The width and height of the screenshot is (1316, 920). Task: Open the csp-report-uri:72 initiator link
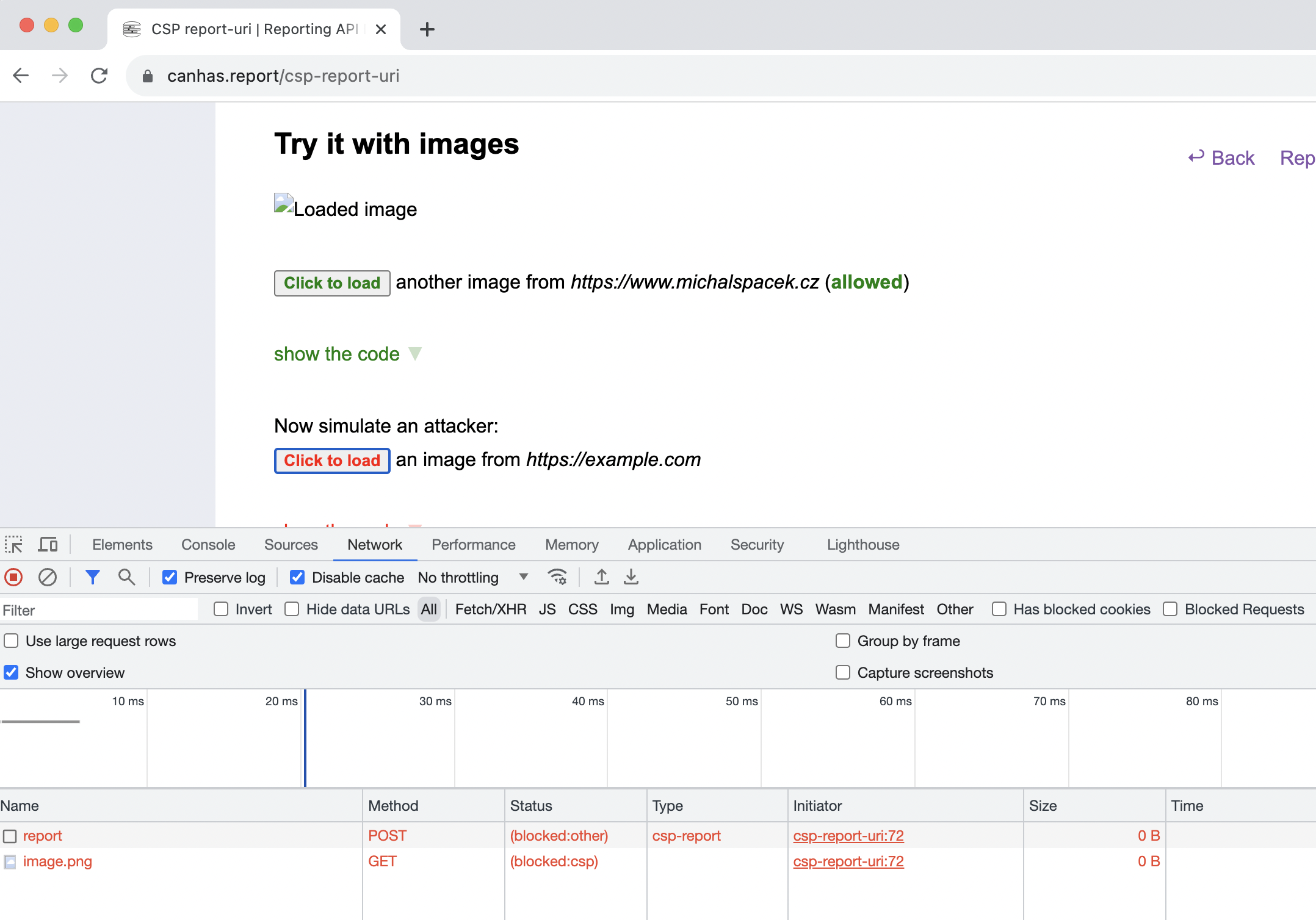(x=848, y=835)
